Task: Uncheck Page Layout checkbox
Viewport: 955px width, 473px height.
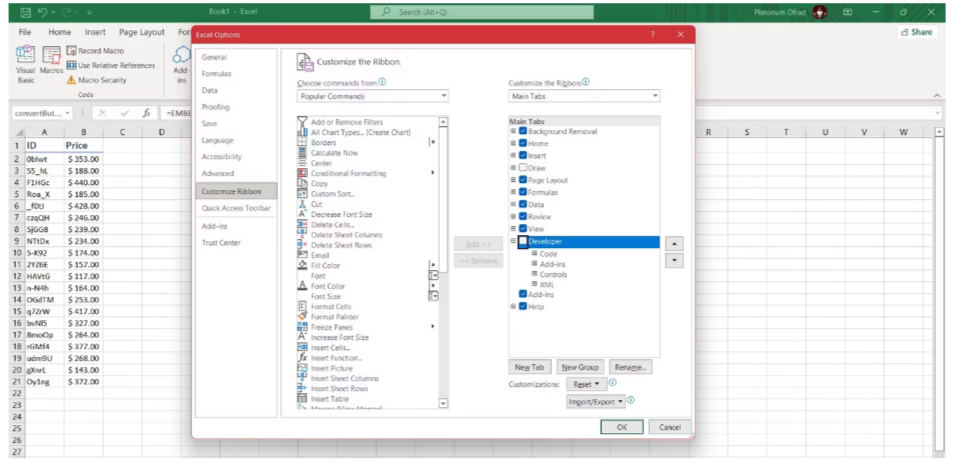Action: point(523,180)
